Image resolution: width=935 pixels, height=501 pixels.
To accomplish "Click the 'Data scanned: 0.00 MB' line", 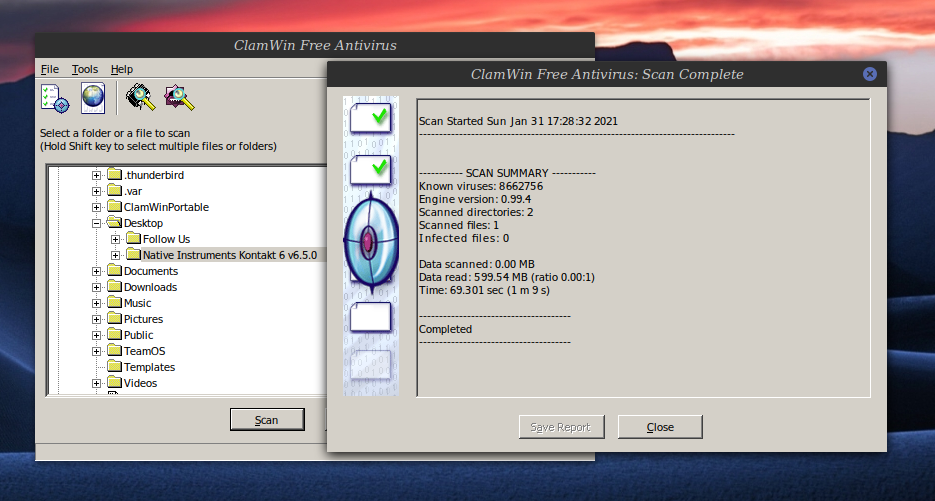I will click(x=476, y=264).
